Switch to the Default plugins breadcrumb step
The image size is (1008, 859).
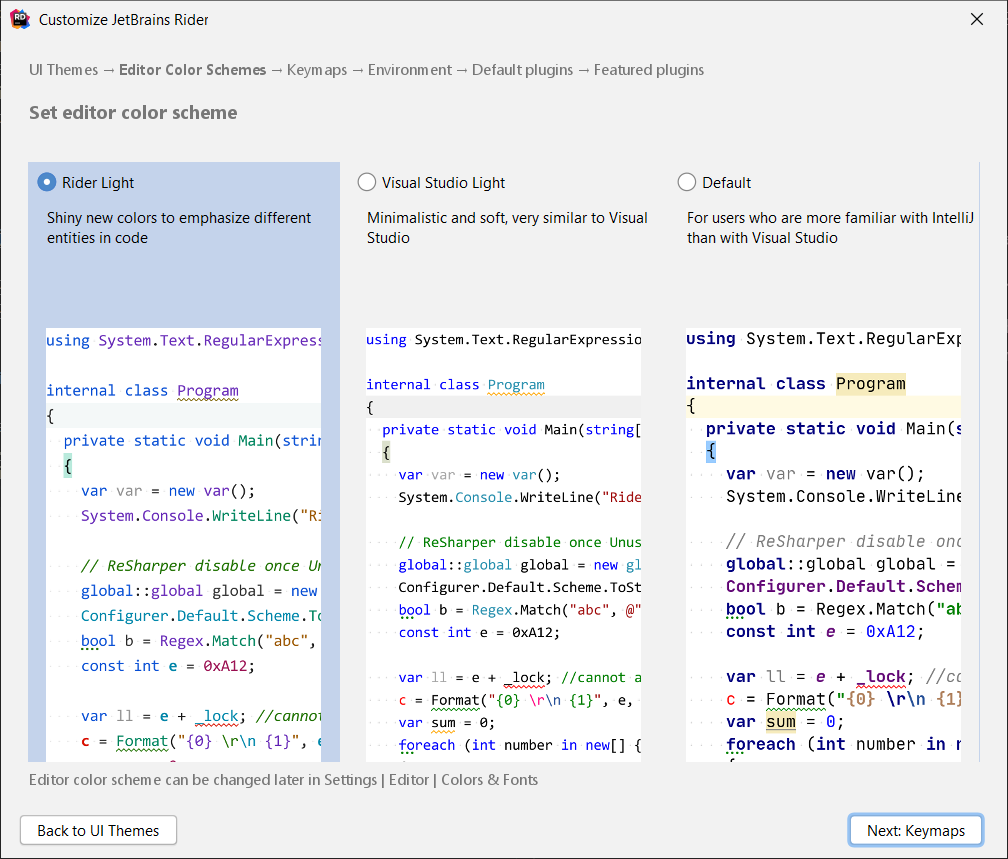522,70
